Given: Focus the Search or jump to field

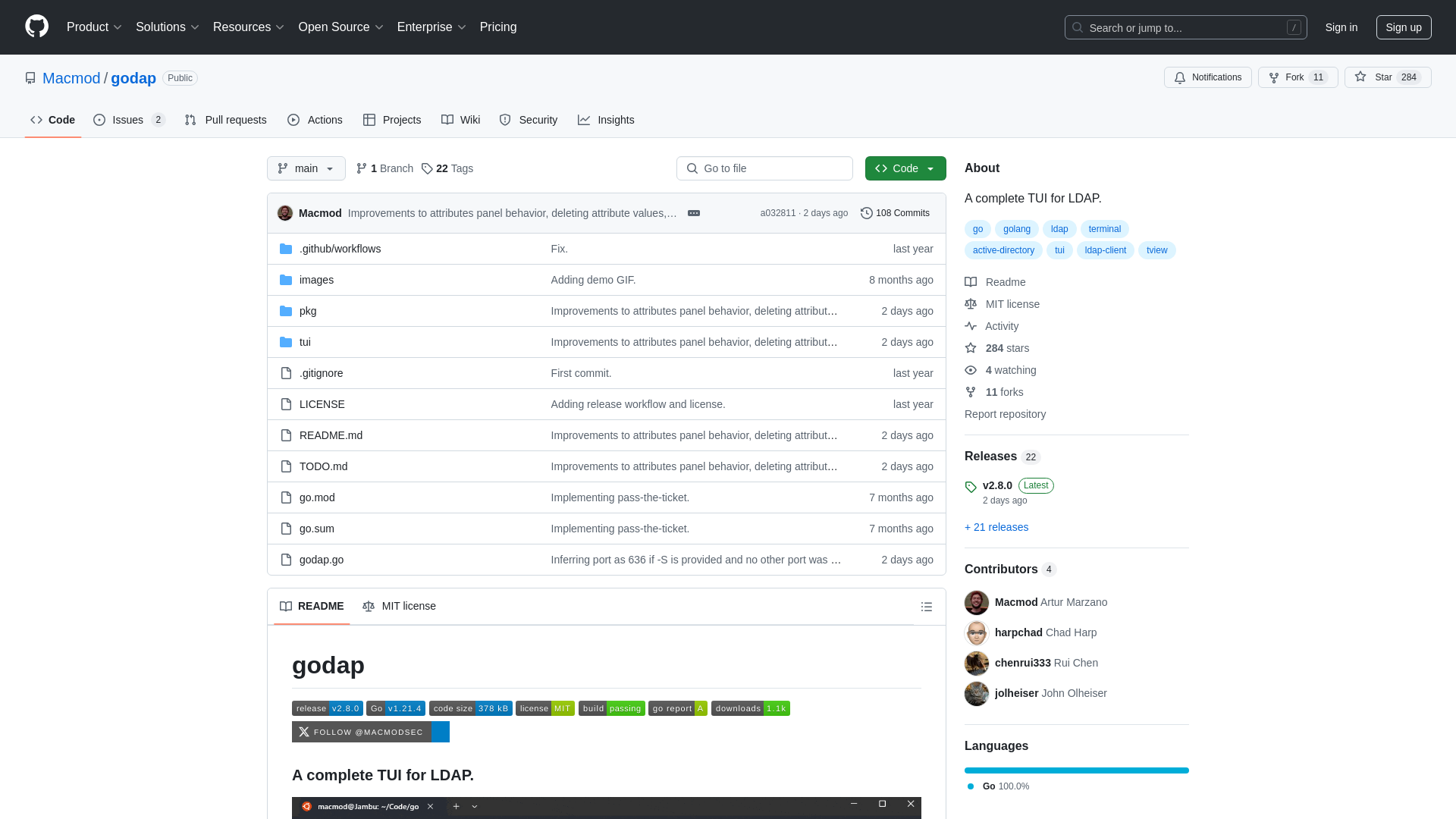Looking at the screenshot, I should 1185,27.
